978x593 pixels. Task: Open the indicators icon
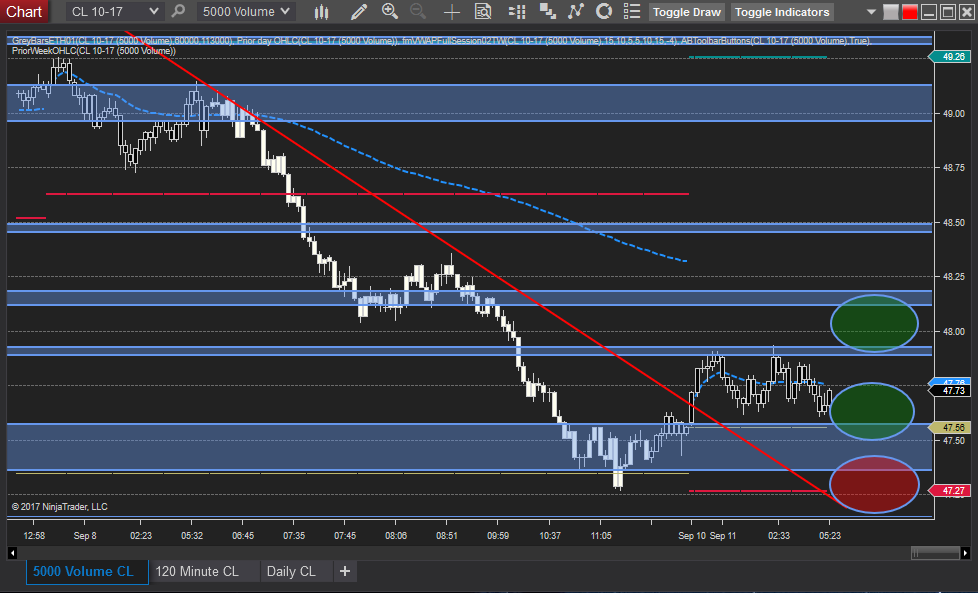point(575,11)
